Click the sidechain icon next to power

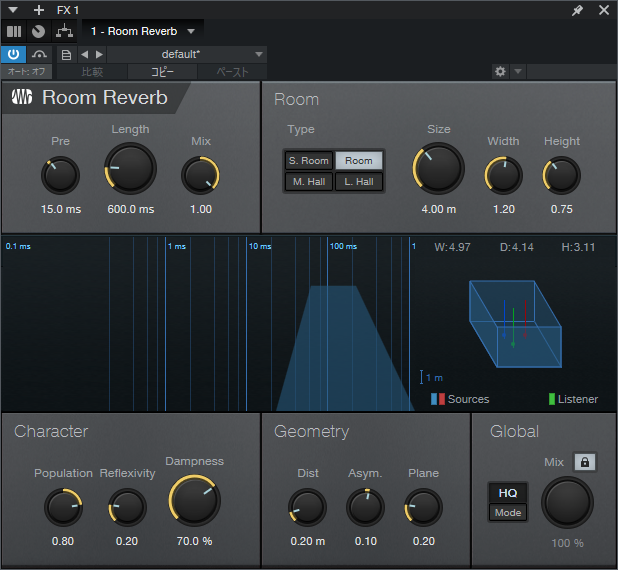click(39, 54)
